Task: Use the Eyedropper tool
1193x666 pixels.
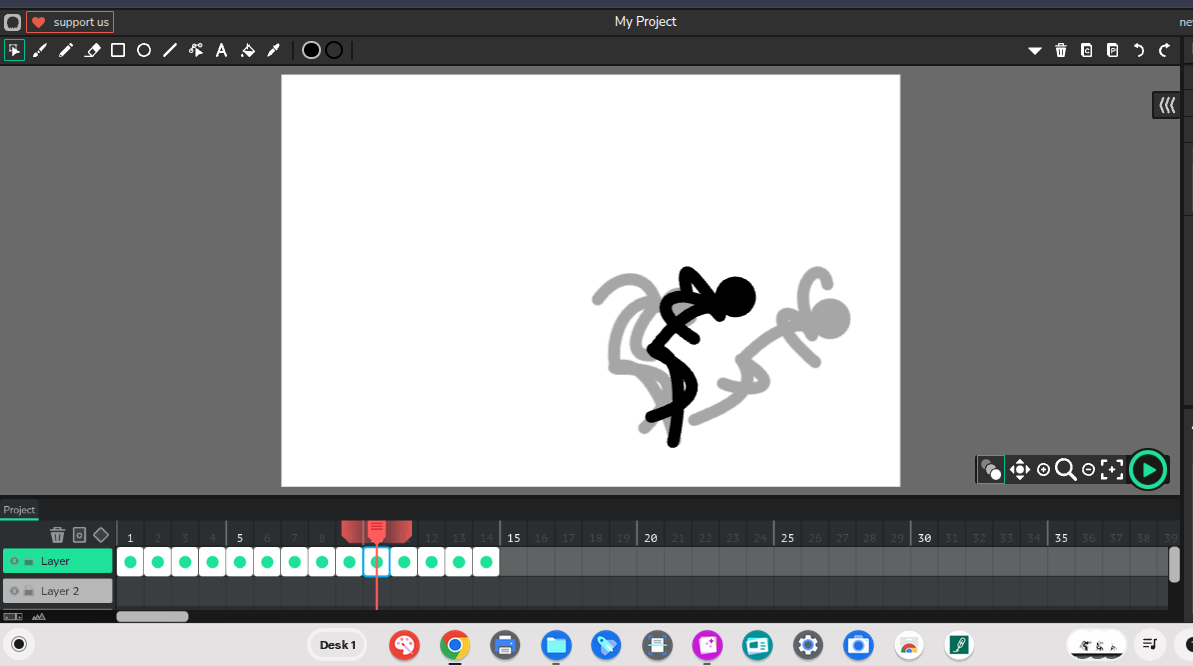Action: click(x=273, y=50)
